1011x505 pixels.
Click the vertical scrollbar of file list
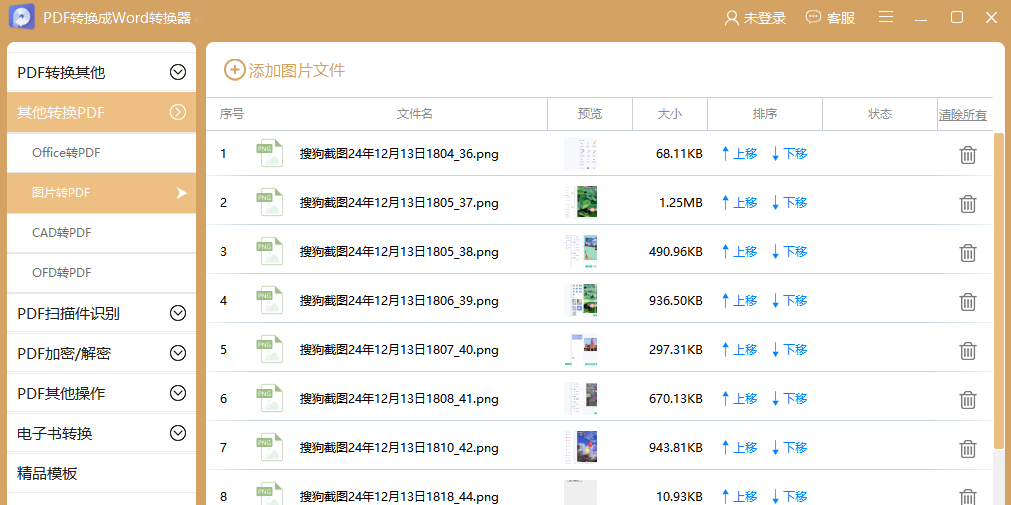pyautogui.click(x=998, y=290)
